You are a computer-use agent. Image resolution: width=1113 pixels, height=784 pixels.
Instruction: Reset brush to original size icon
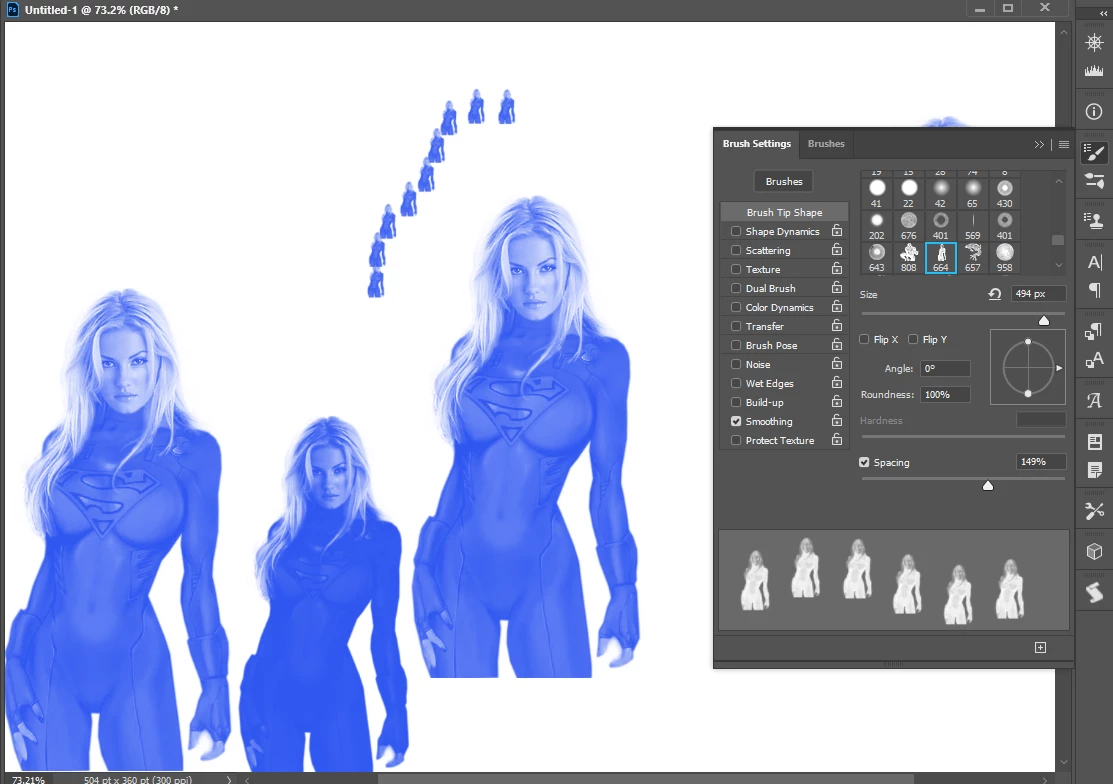994,294
